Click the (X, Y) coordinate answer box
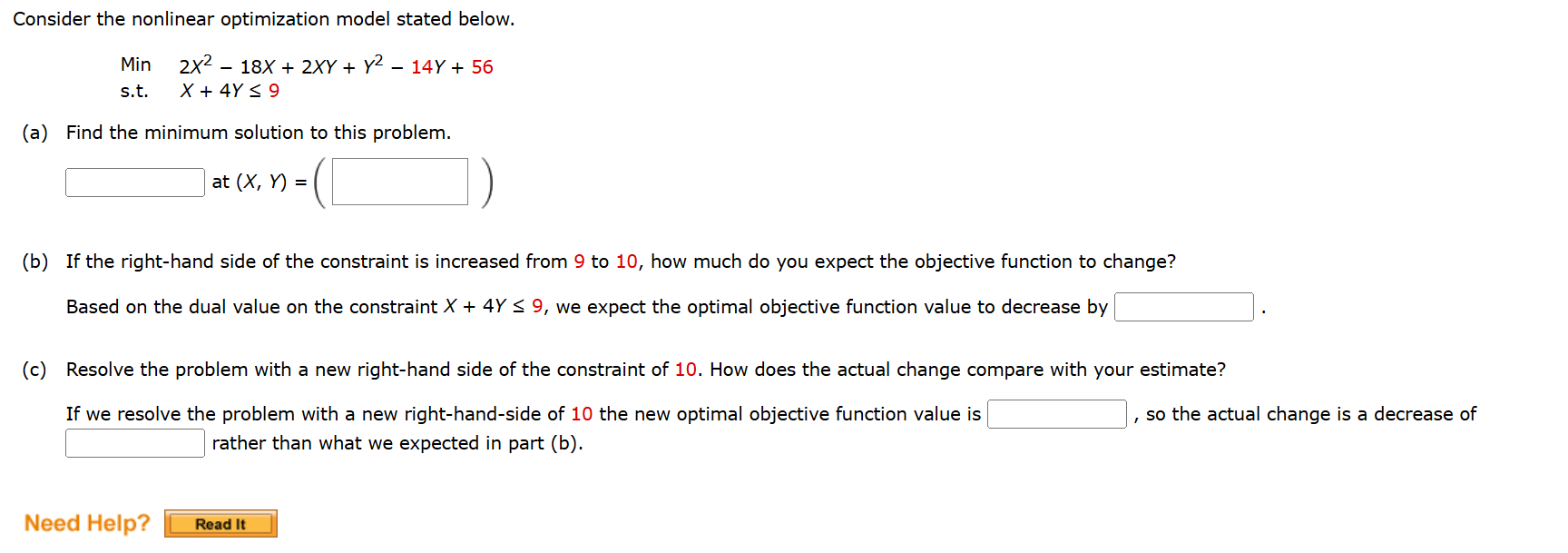 [399, 181]
